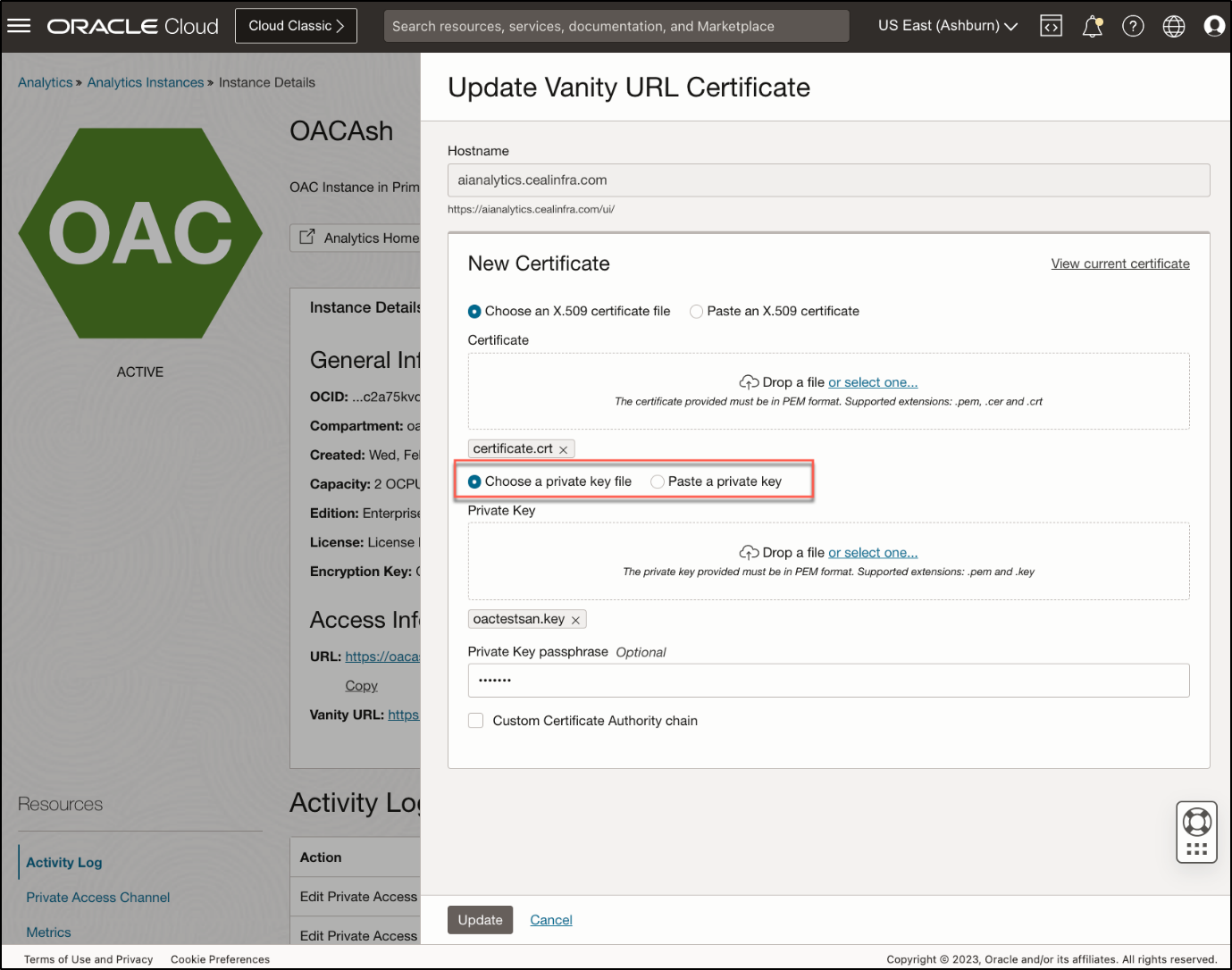The image size is (1232, 970).
Task: Click the upload cloud icon for Certificate
Action: (749, 382)
